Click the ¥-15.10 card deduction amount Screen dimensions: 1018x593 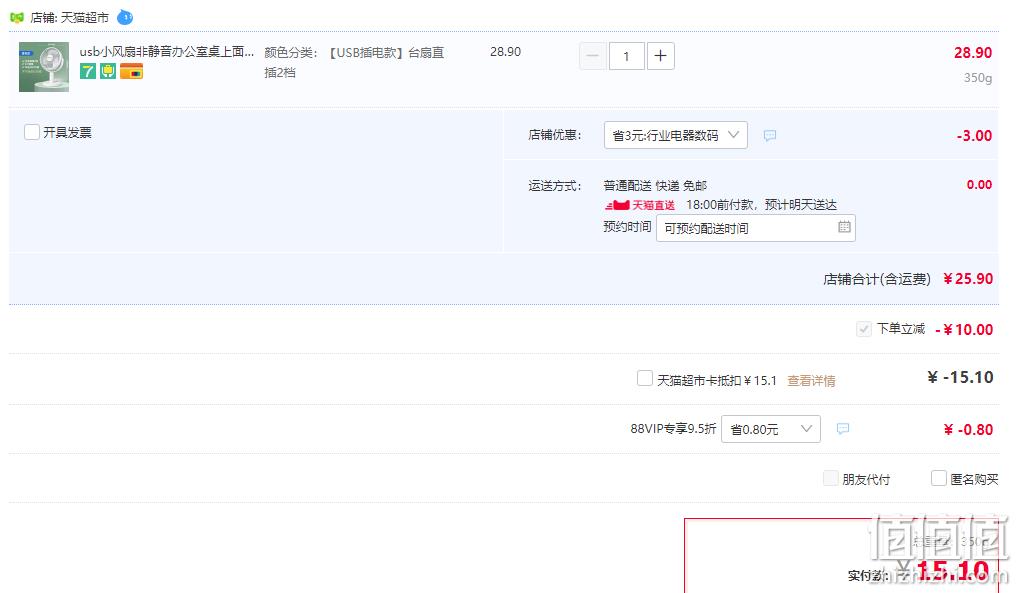tap(960, 377)
